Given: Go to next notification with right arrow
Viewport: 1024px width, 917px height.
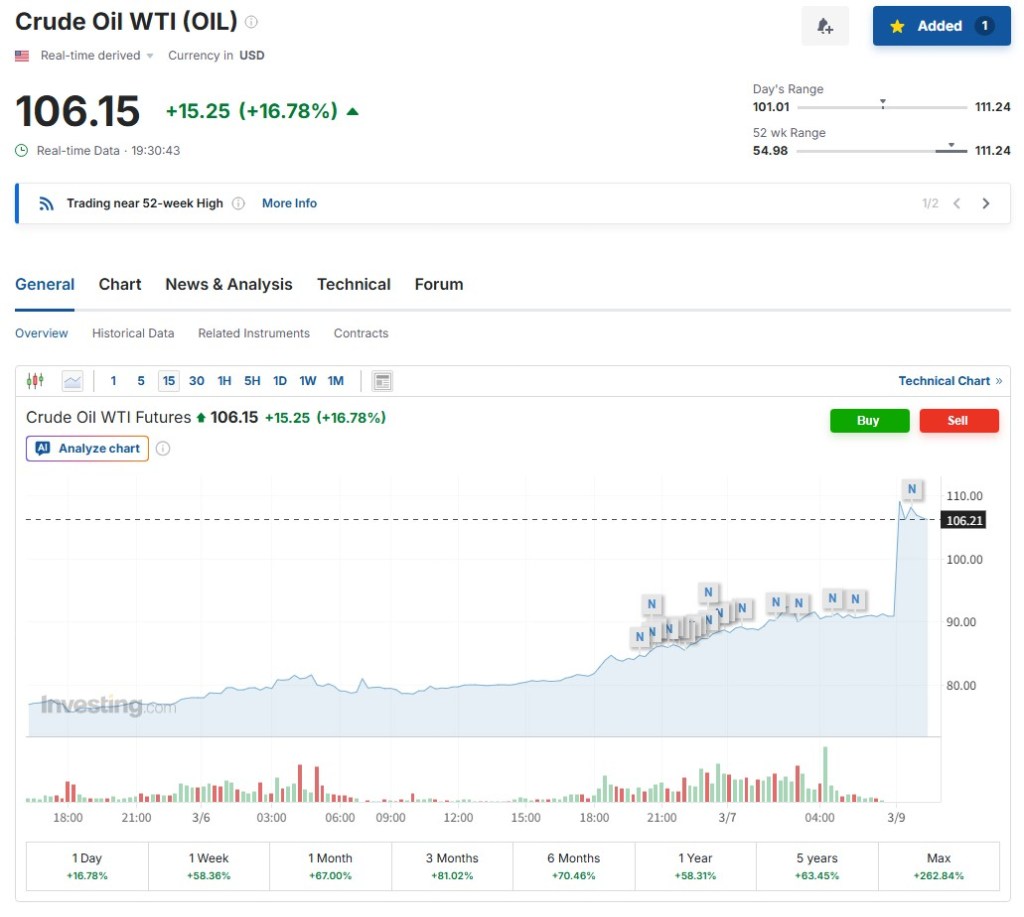Looking at the screenshot, I should [986, 204].
